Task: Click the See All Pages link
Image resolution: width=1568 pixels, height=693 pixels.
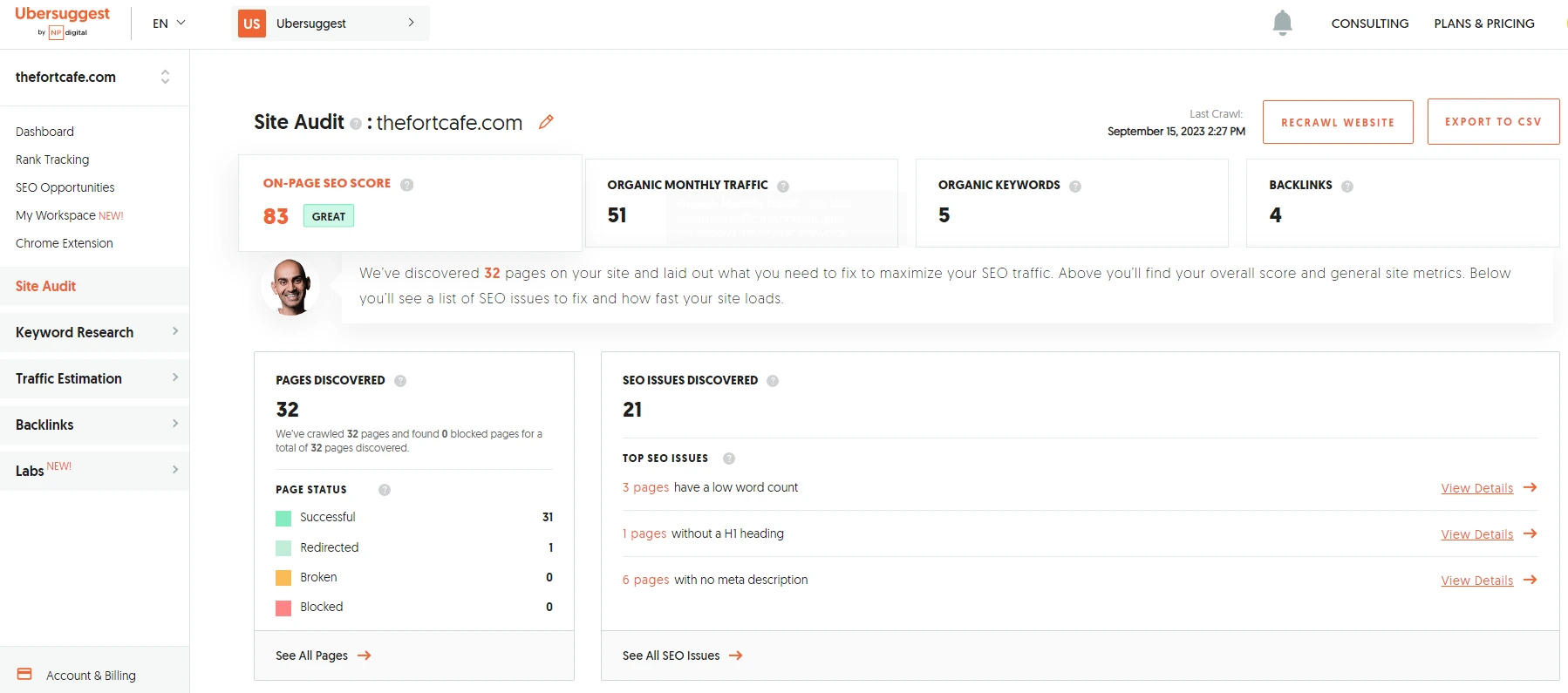Action: (x=311, y=656)
